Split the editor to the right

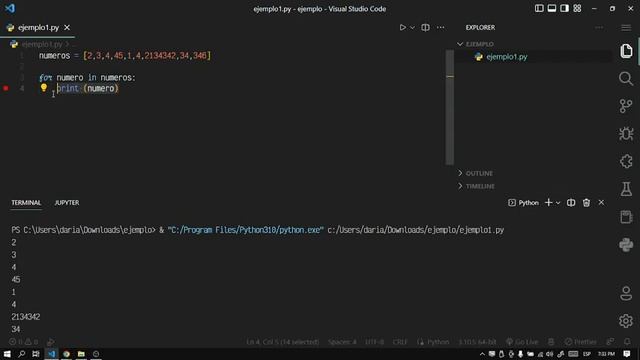pos(425,27)
